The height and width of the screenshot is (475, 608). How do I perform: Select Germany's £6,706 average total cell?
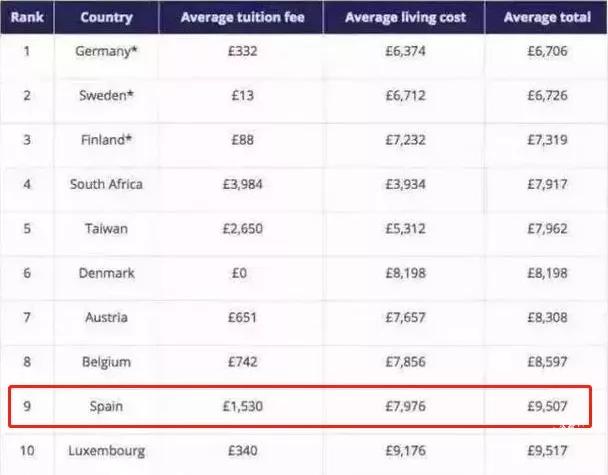coord(545,49)
